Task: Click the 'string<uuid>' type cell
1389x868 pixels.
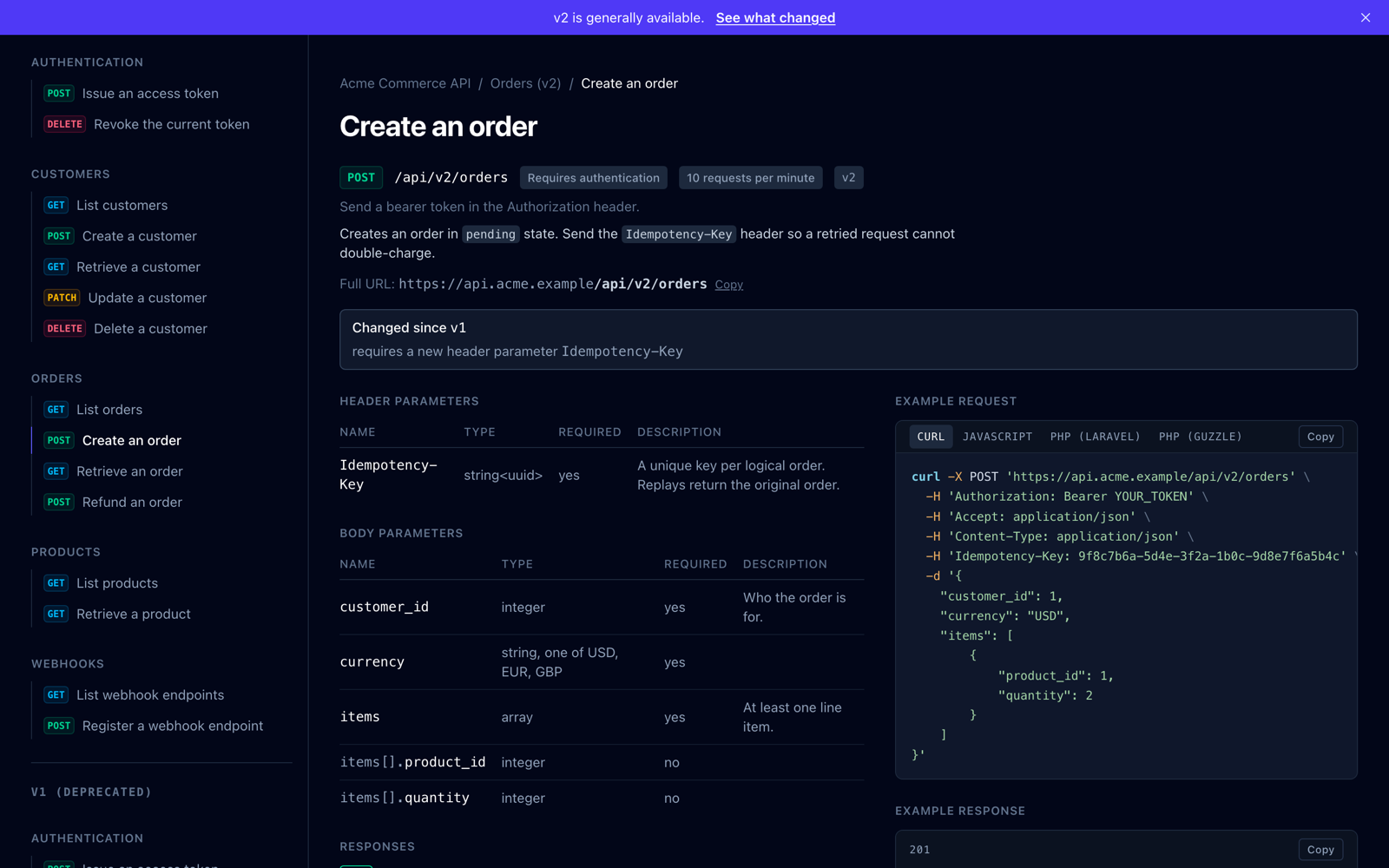Action: pyautogui.click(x=503, y=476)
